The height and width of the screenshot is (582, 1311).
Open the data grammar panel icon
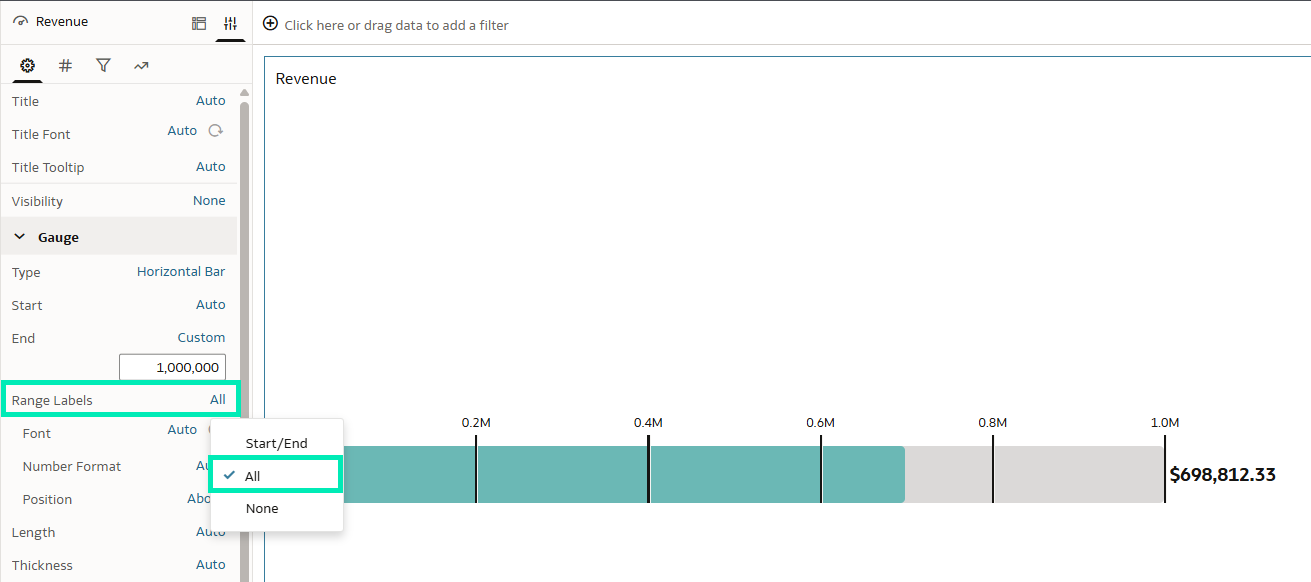pos(199,23)
